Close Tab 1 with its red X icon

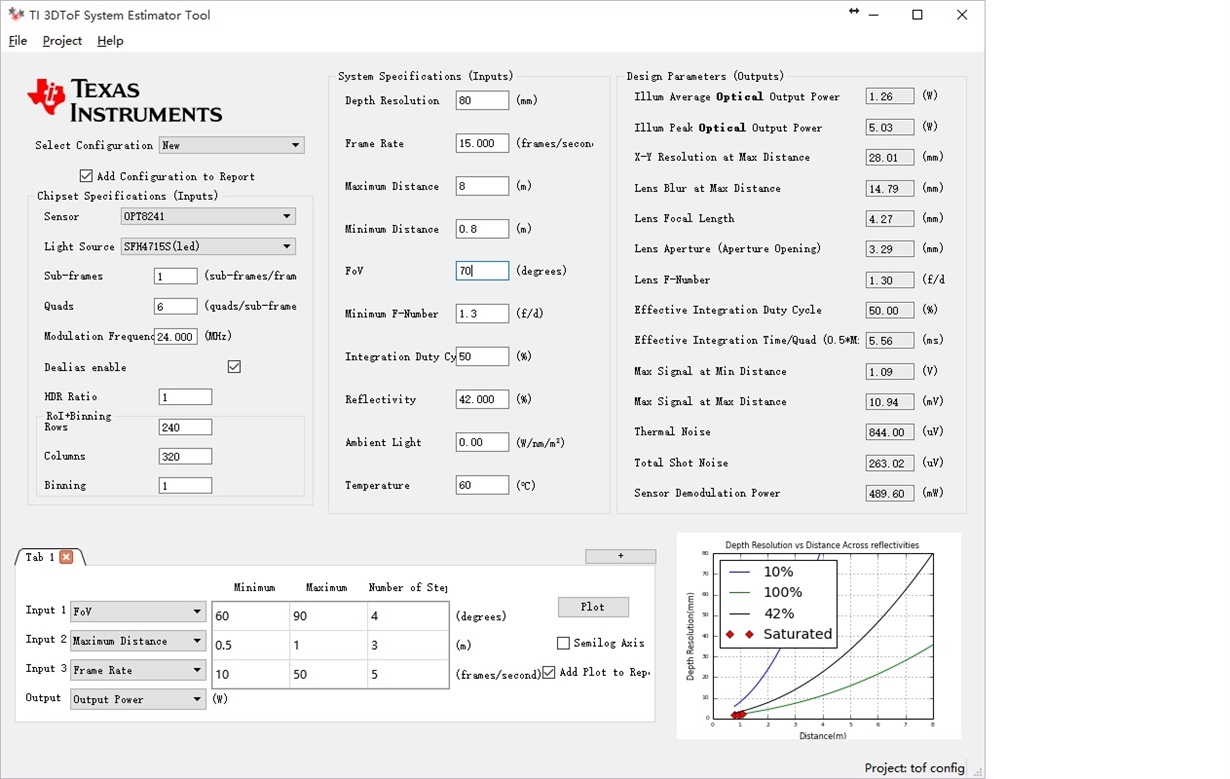tap(66, 557)
